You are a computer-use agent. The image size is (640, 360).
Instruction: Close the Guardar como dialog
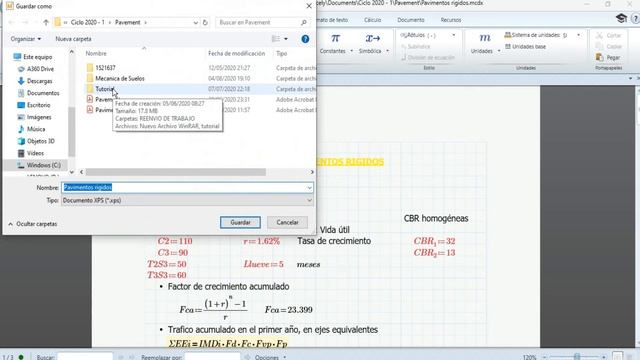tap(309, 6)
